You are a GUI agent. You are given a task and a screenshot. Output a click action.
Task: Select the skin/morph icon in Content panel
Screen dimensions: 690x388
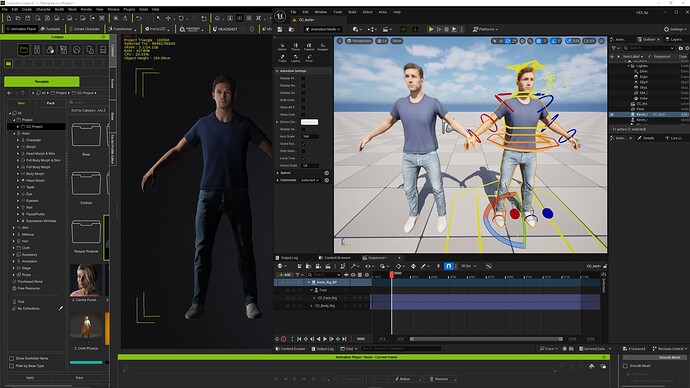click(50, 50)
